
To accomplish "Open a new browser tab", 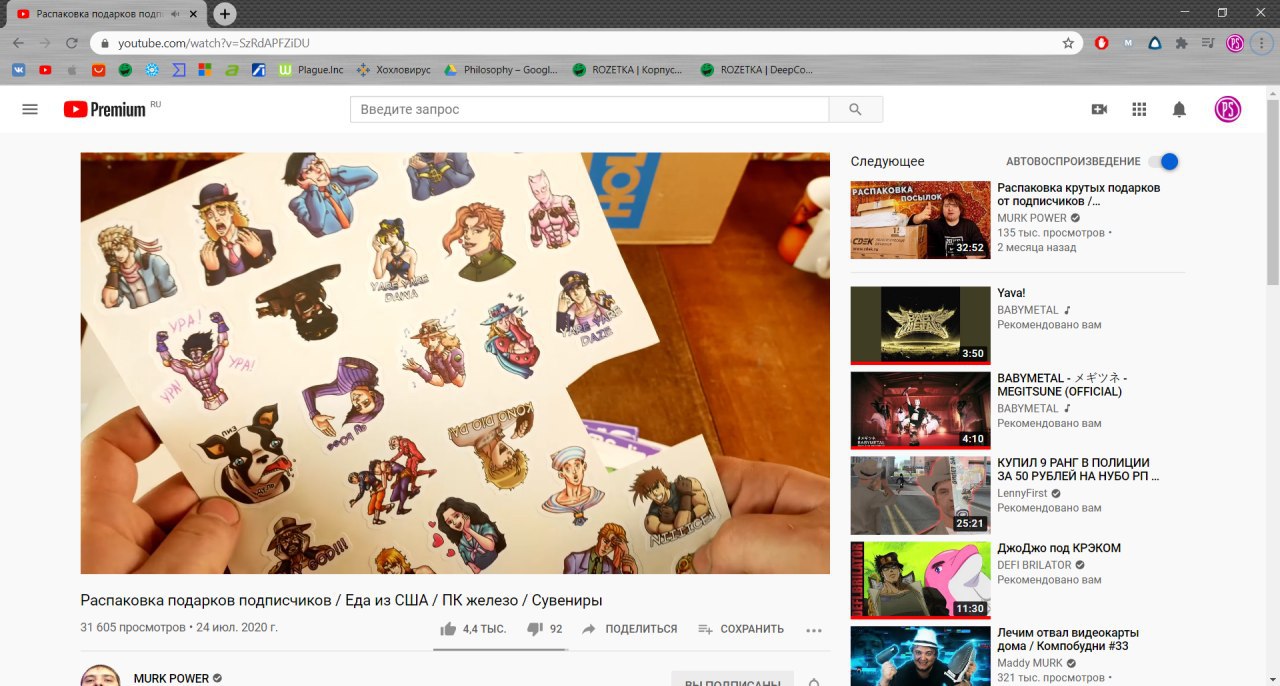I will pos(225,14).
